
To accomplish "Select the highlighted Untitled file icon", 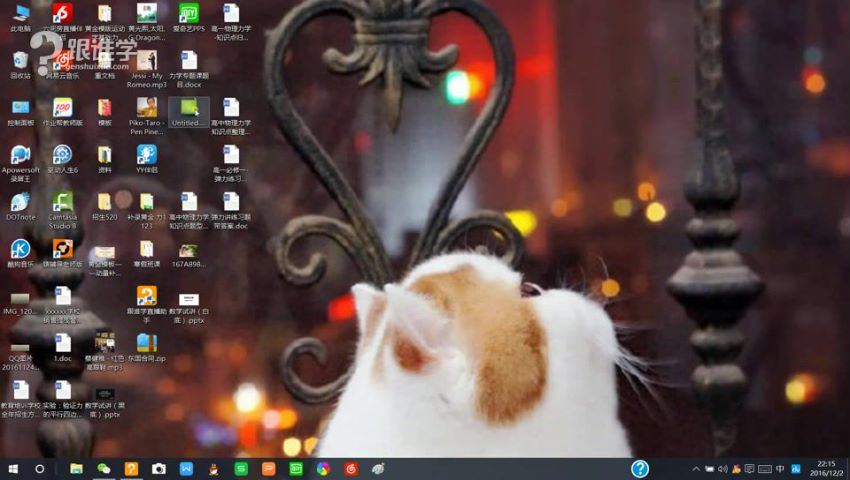I will tap(189, 112).
